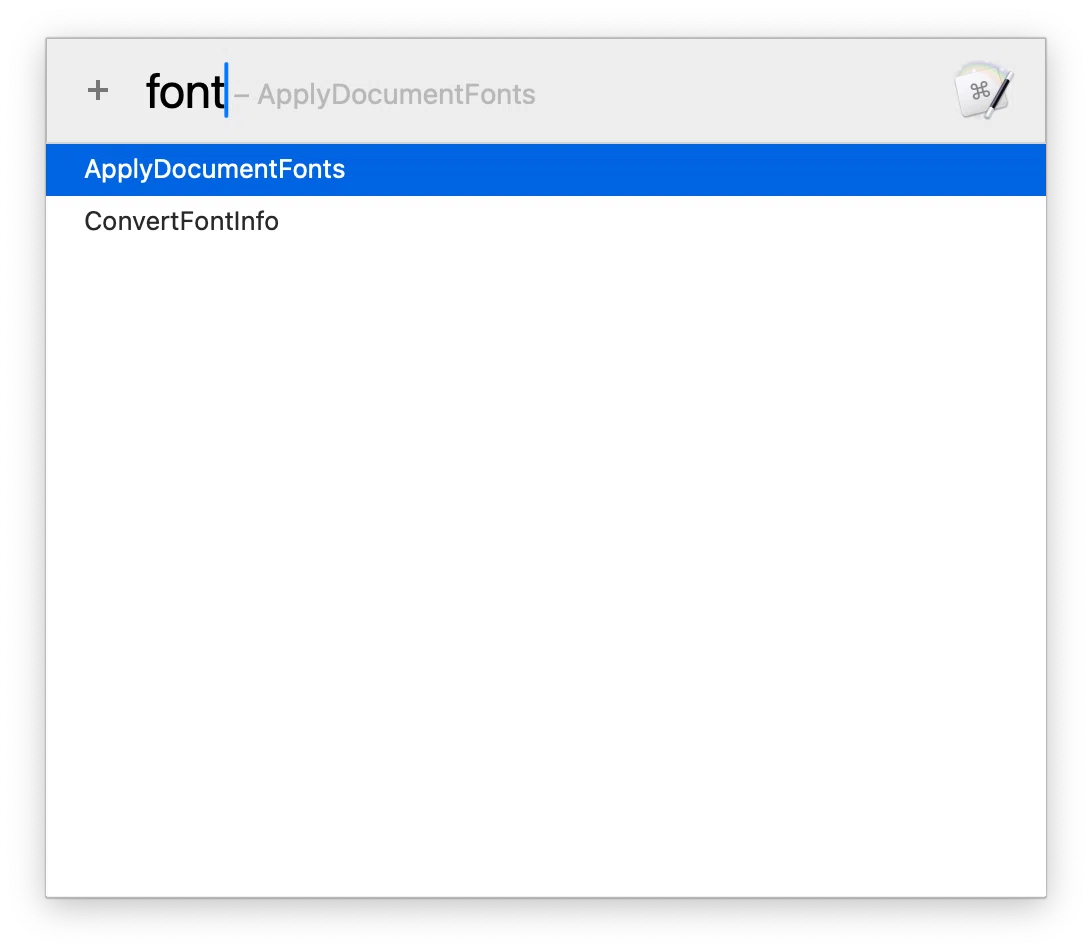Viewport: 1092px width, 952px height.
Task: Click the gray ApplyDocumentFonts autocomplete suggestion
Action: click(x=396, y=95)
